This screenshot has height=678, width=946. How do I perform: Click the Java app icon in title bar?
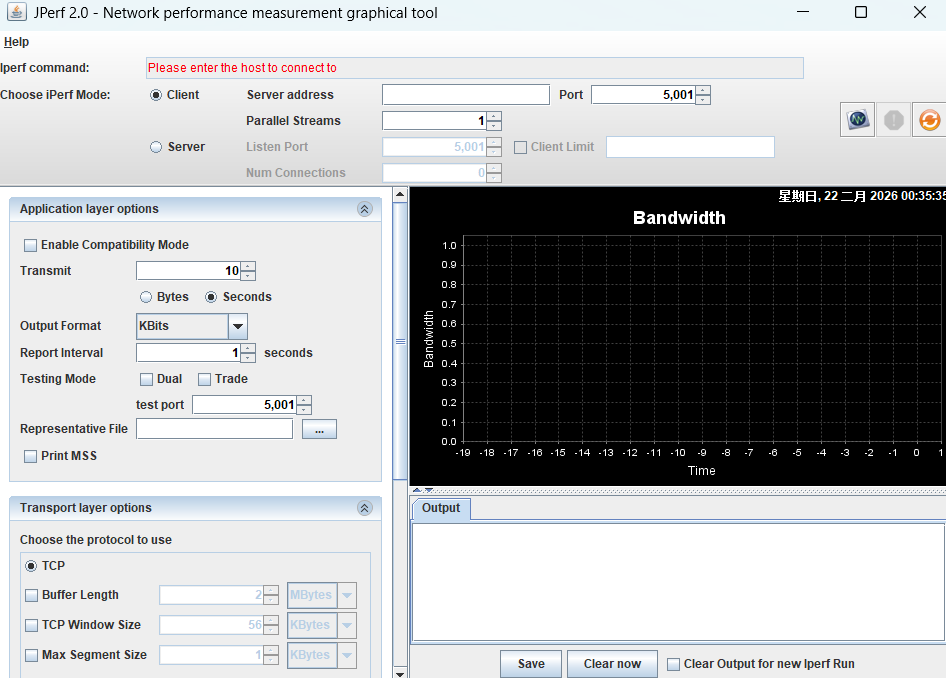pos(16,12)
